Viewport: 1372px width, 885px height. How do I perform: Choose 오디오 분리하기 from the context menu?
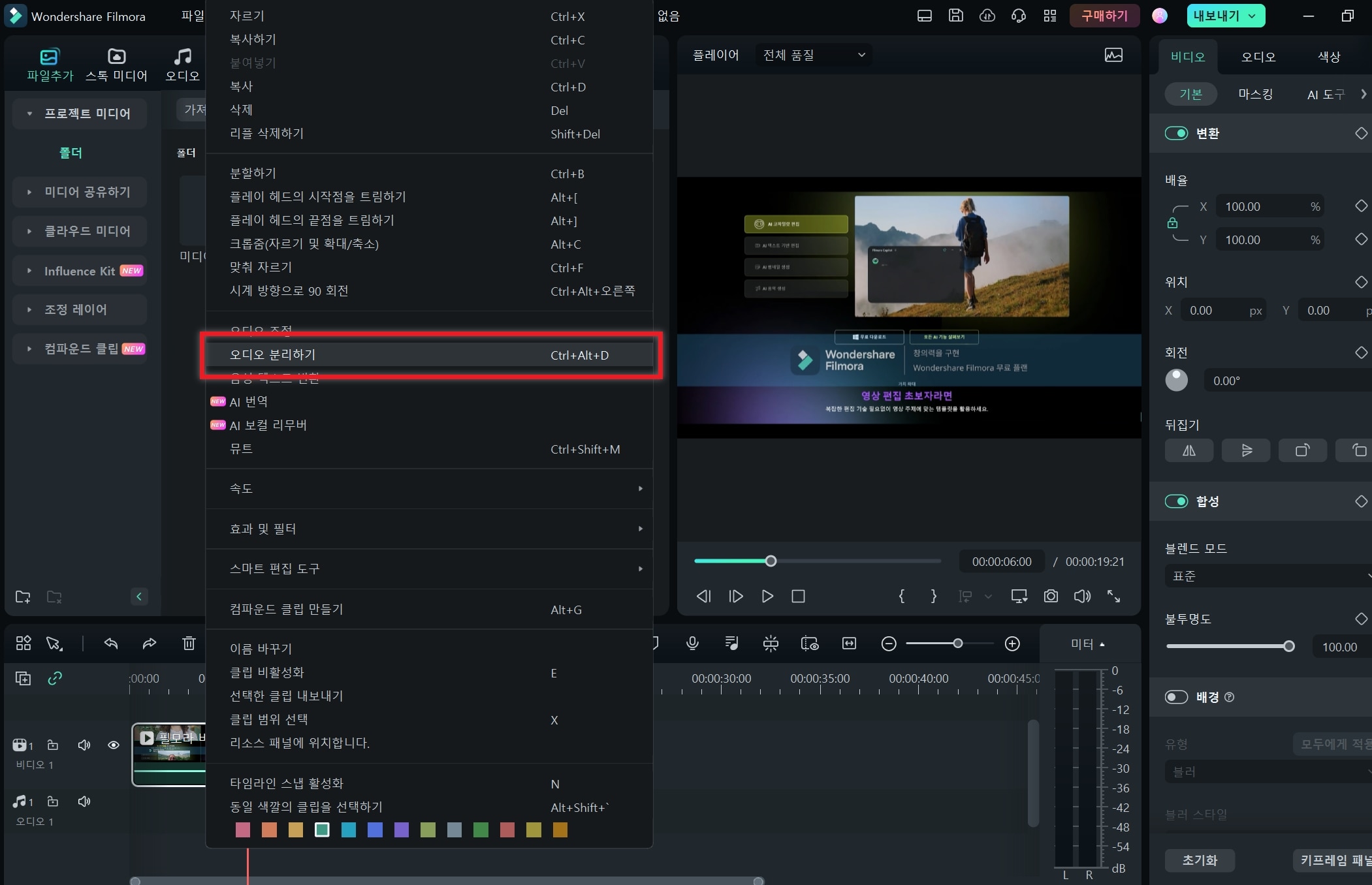click(430, 354)
